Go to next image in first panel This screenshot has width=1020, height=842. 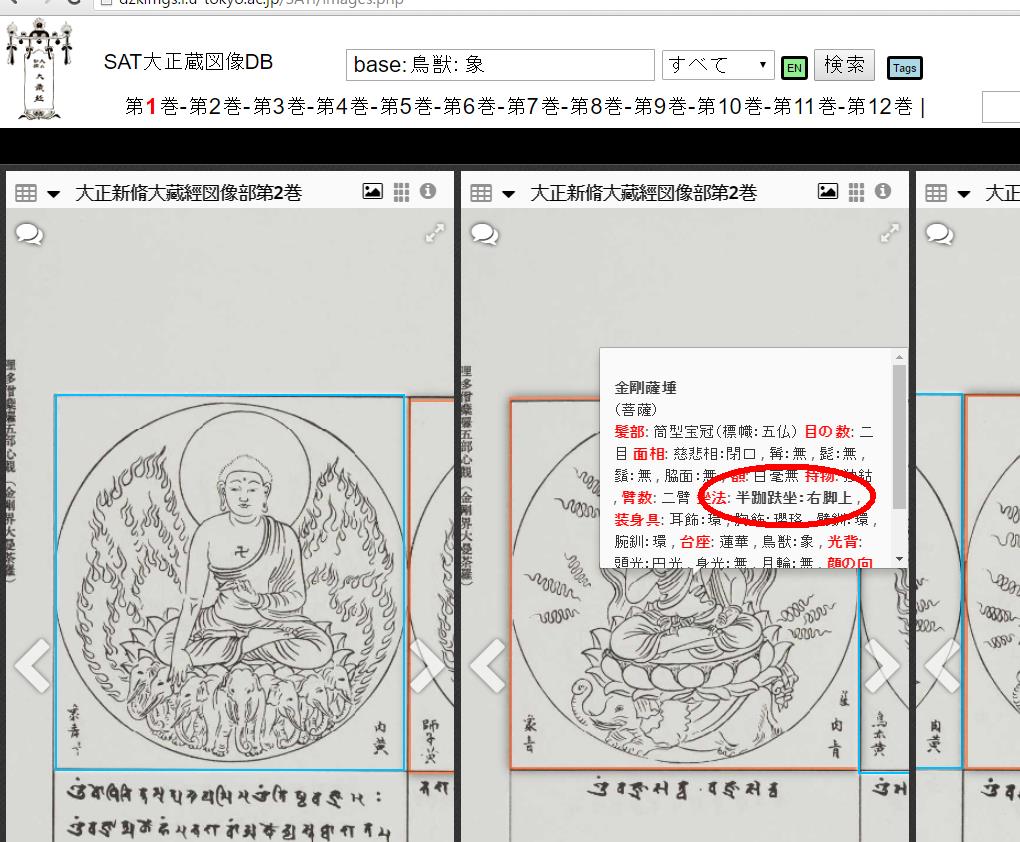(x=427, y=665)
